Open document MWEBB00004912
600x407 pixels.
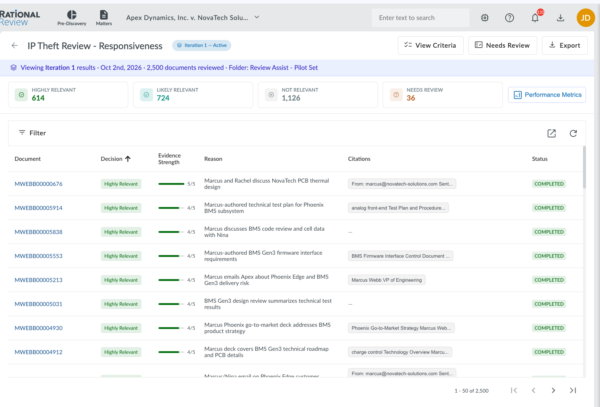pos(38,352)
